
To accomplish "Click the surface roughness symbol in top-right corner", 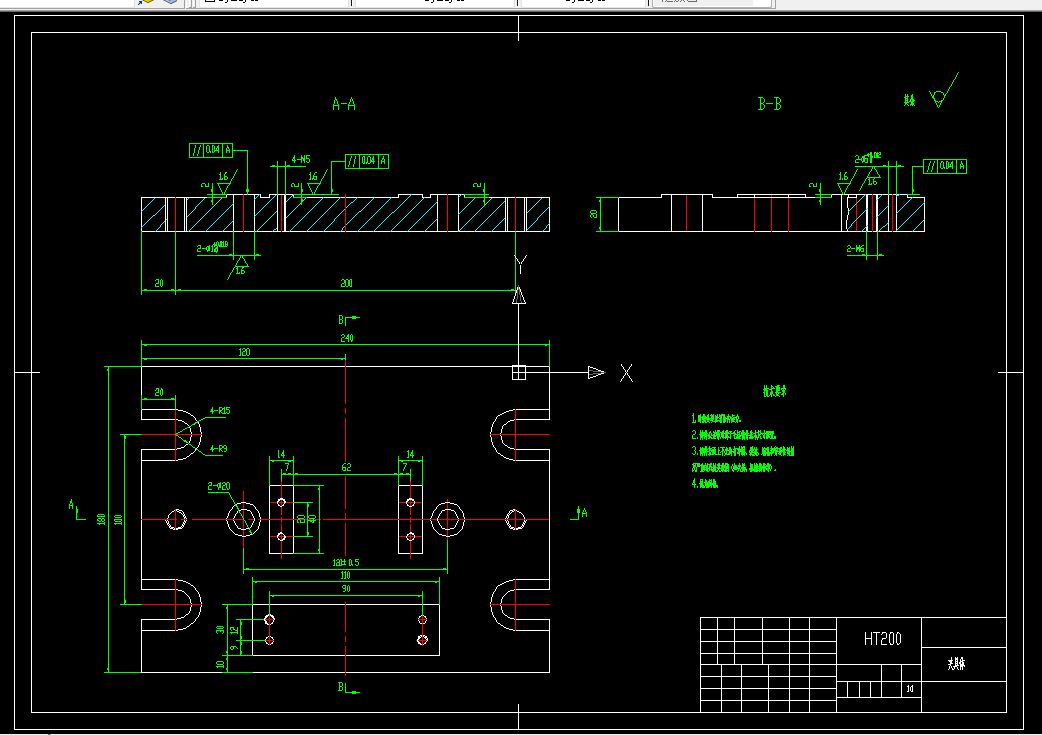I will coord(944,91).
